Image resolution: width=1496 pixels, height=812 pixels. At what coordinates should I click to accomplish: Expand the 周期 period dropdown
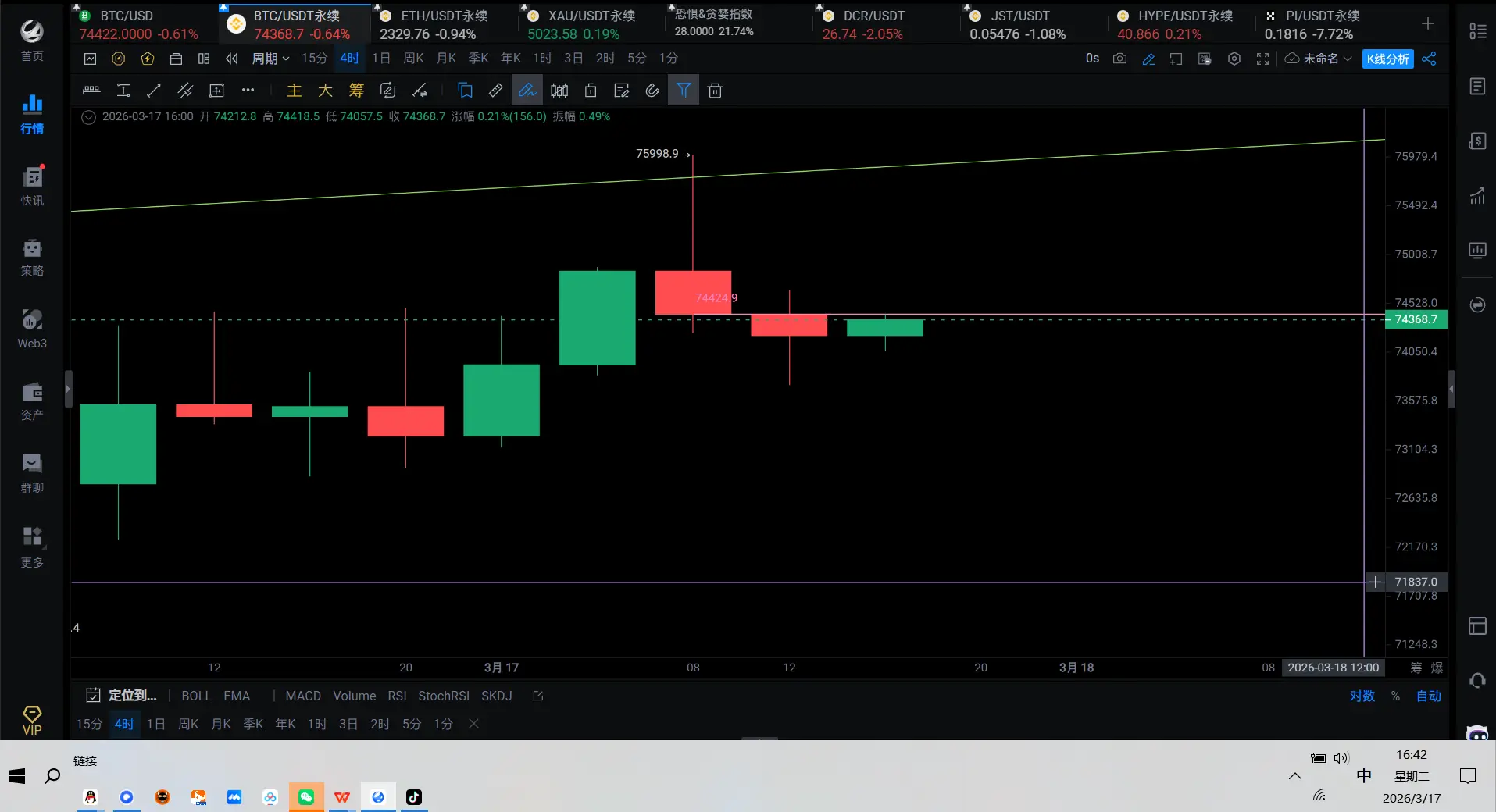(270, 59)
